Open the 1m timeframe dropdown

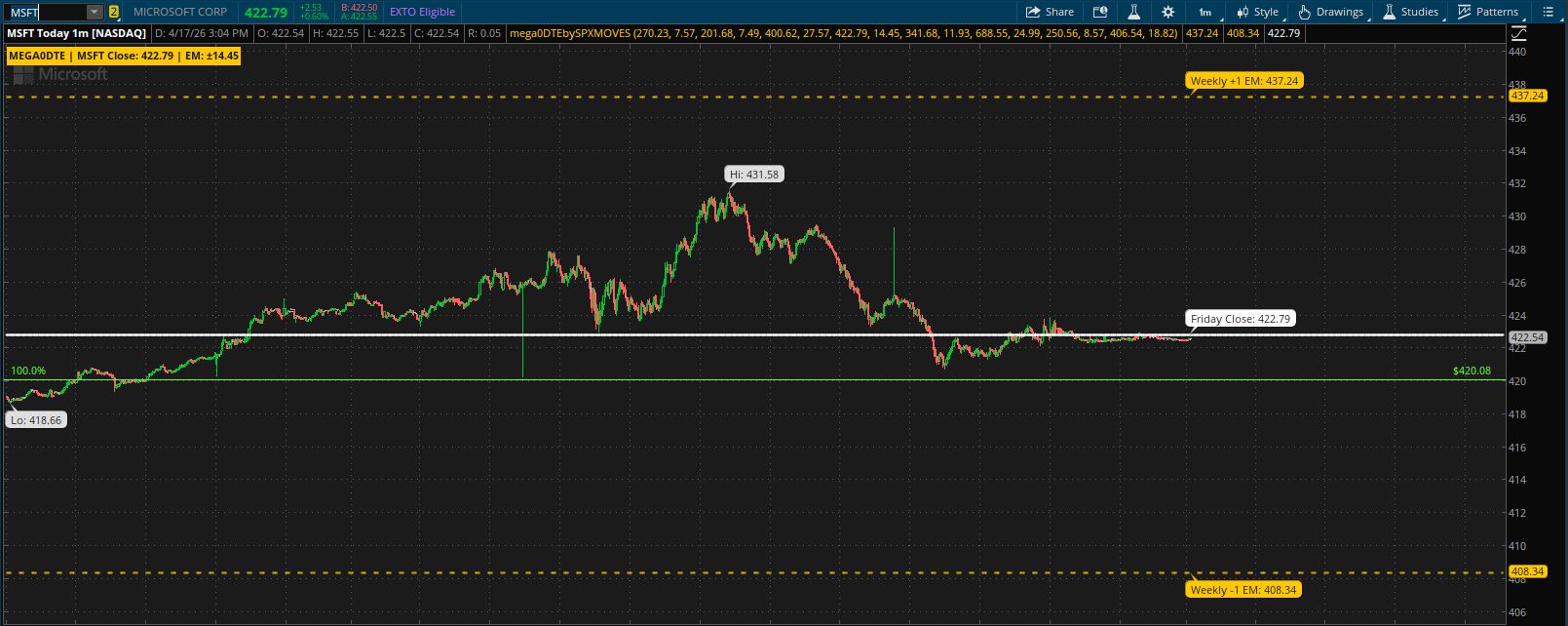[1205, 12]
